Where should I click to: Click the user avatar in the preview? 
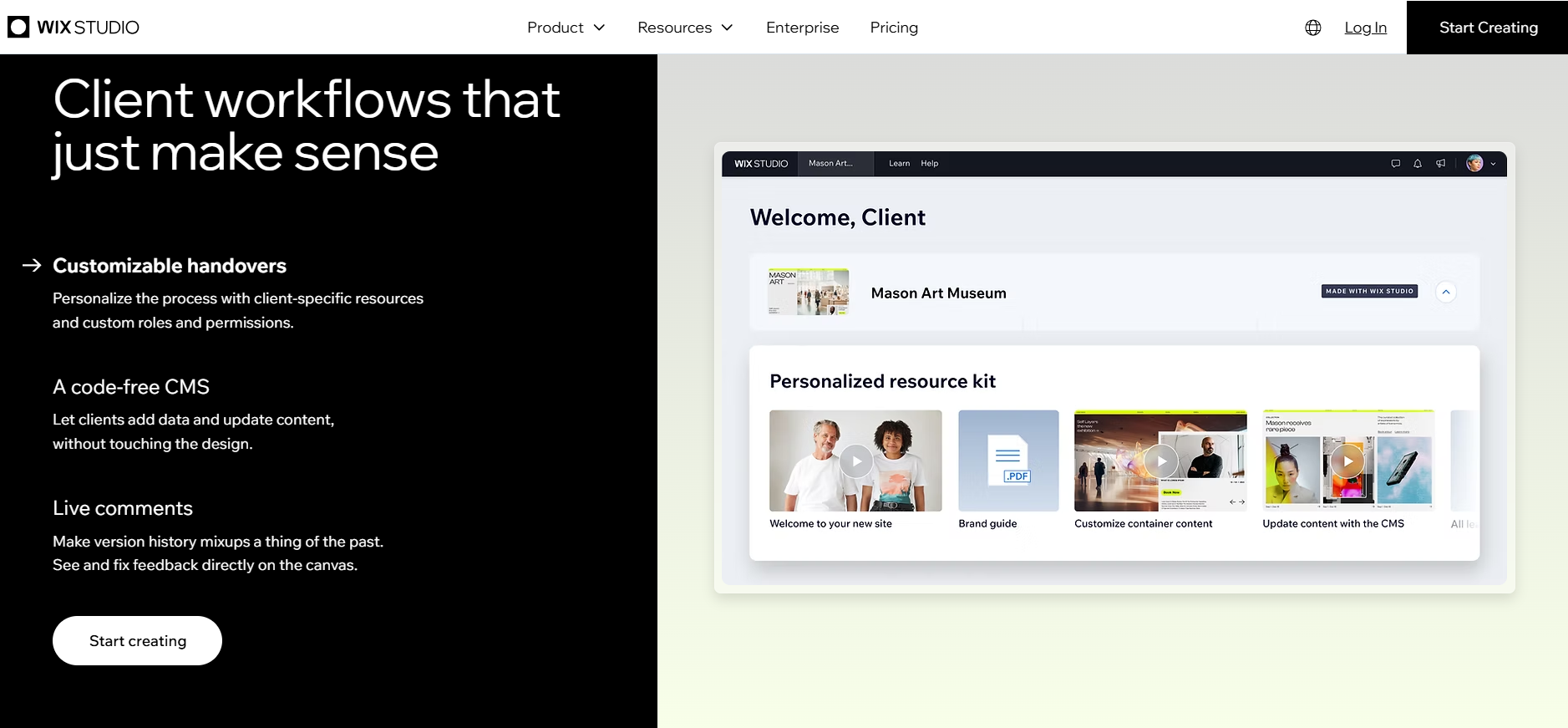tap(1474, 164)
